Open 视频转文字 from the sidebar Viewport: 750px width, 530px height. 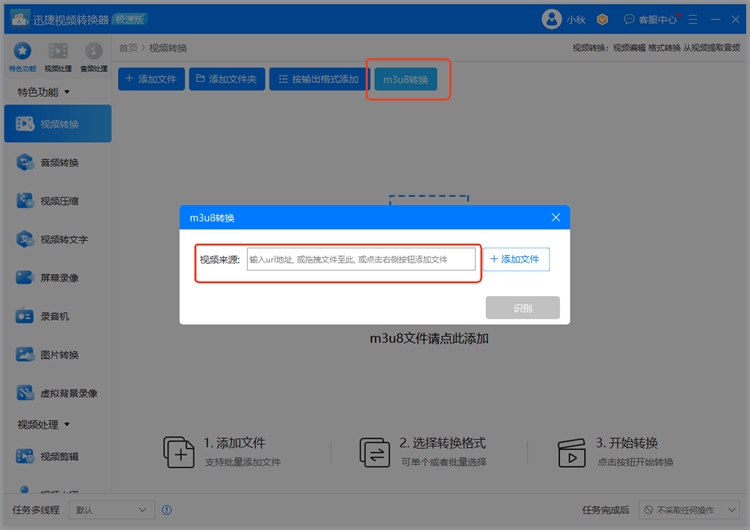click(58, 239)
